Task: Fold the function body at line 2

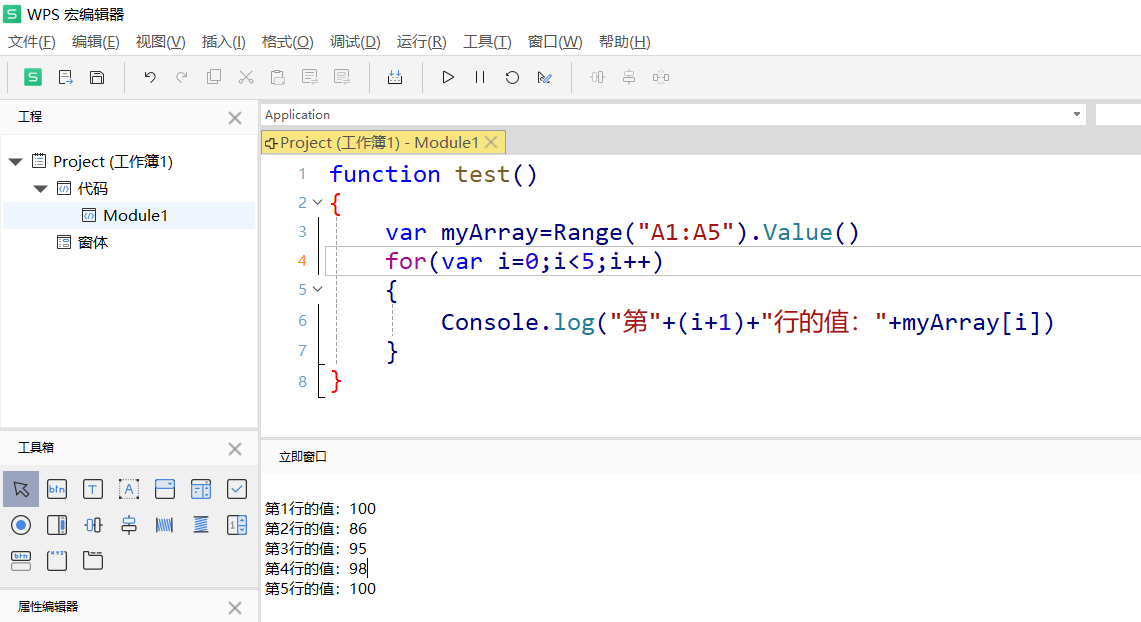Action: tap(317, 202)
